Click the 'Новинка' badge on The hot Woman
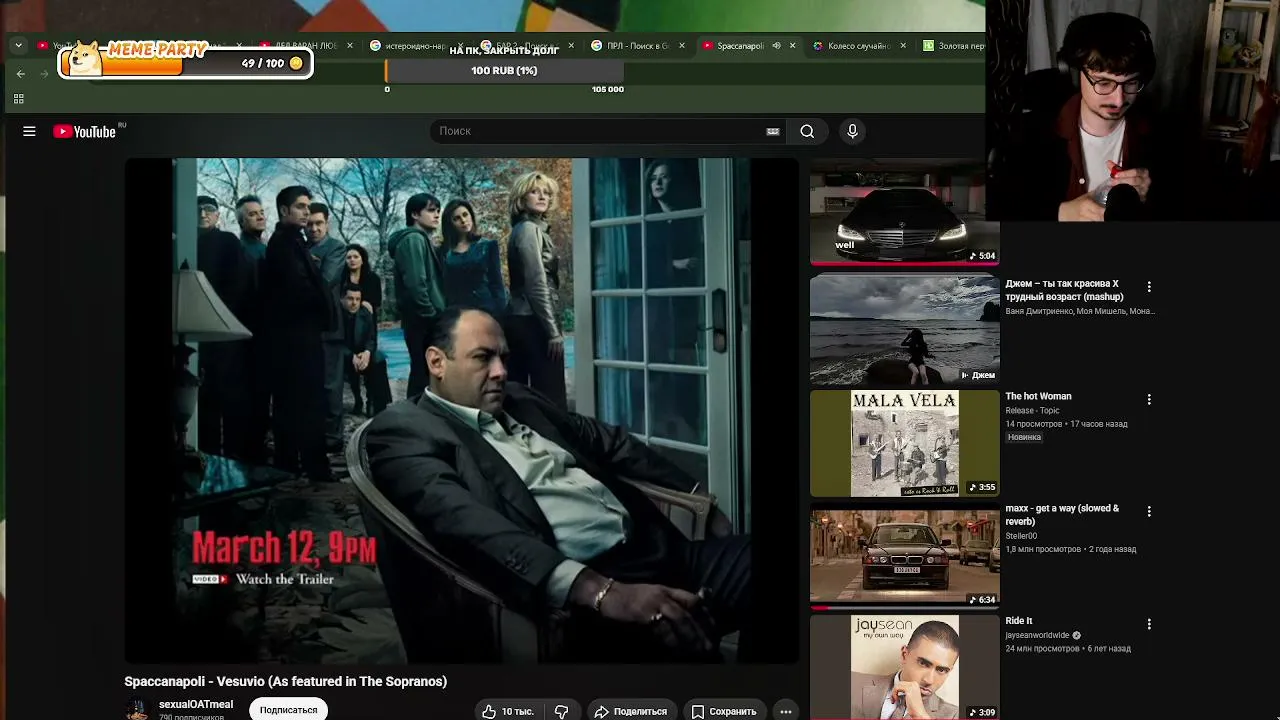The width and height of the screenshot is (1280, 720). click(1024, 437)
